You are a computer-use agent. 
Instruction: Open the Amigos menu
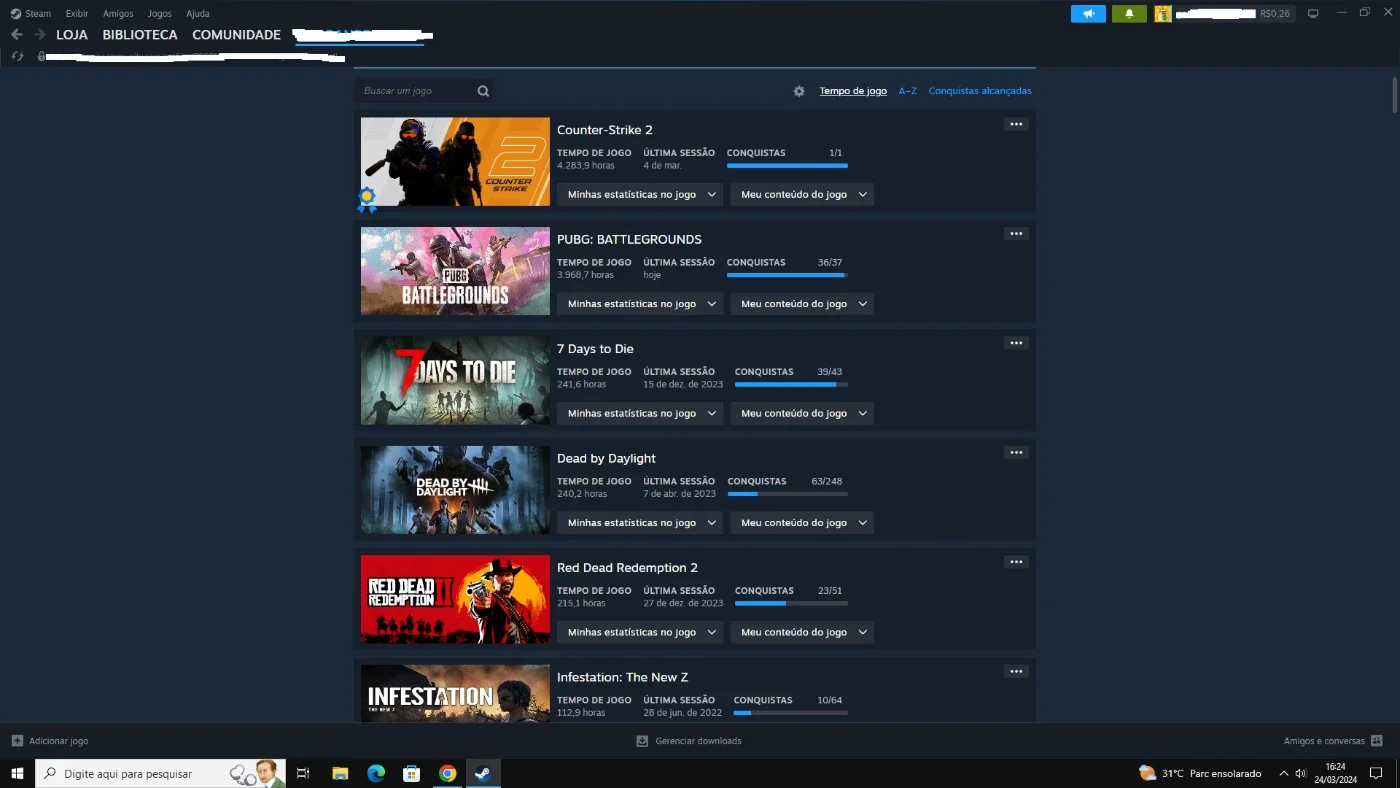coord(118,13)
